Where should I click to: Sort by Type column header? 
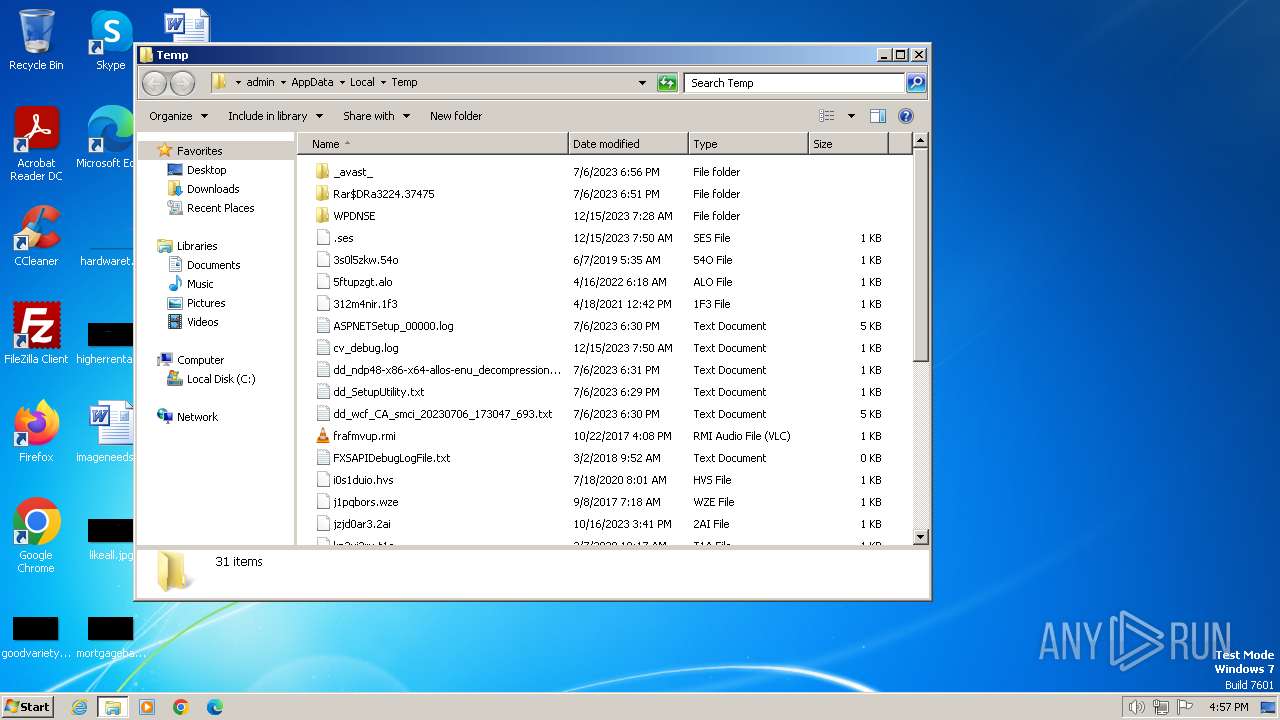click(748, 144)
